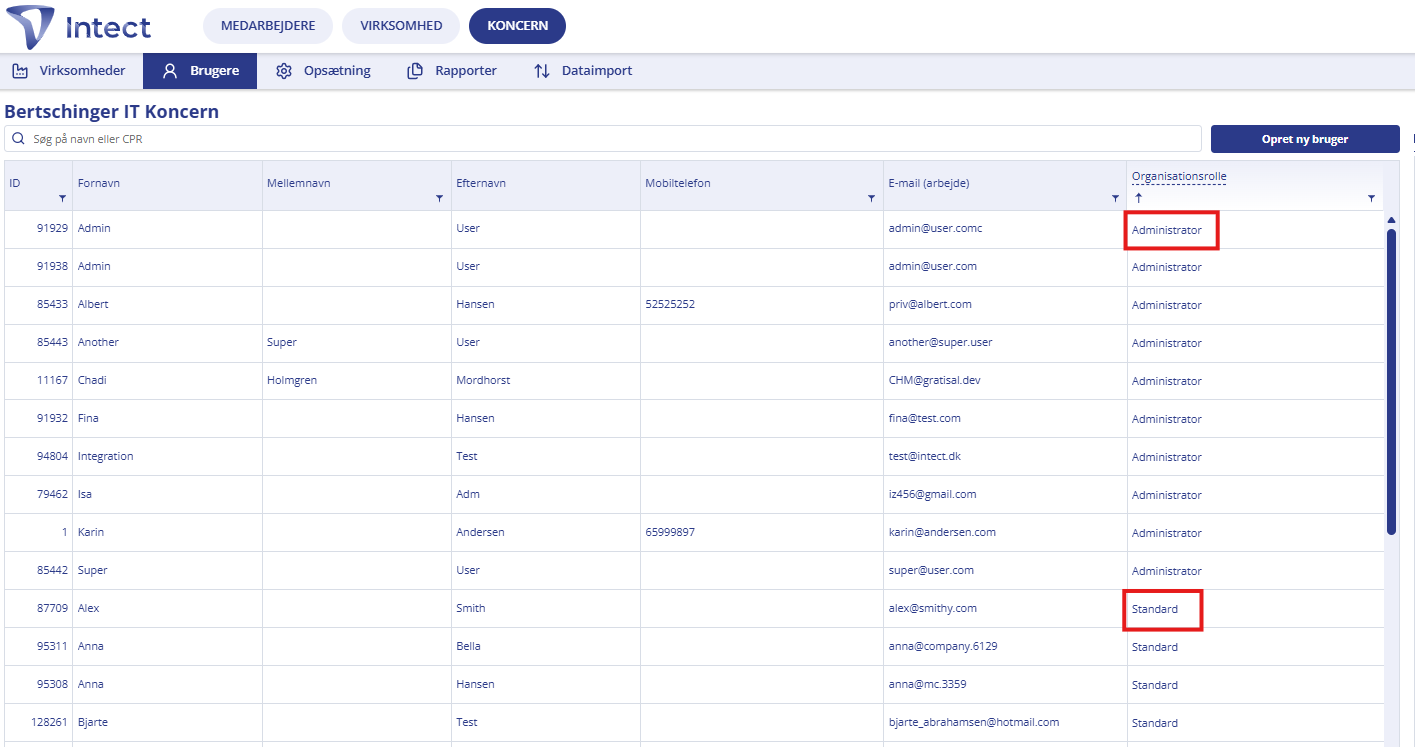Click email super@user.com

pyautogui.click(x=930, y=570)
